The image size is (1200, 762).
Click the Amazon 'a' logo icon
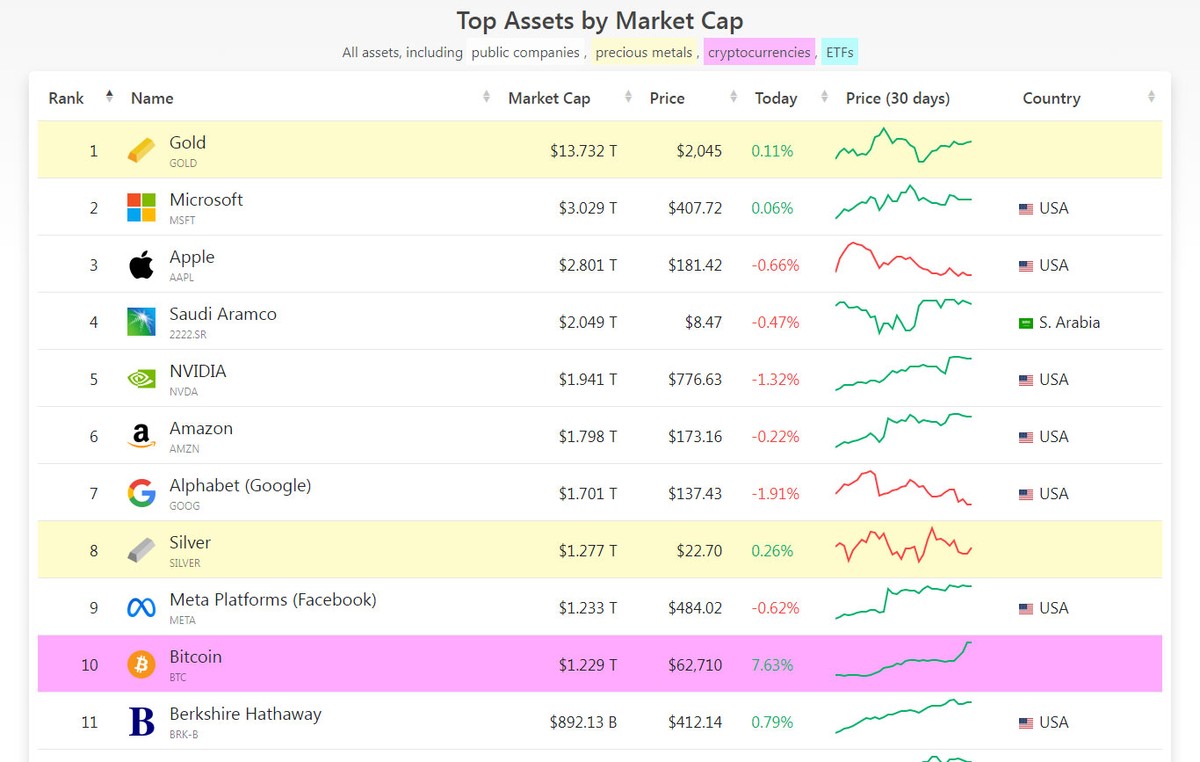point(141,435)
